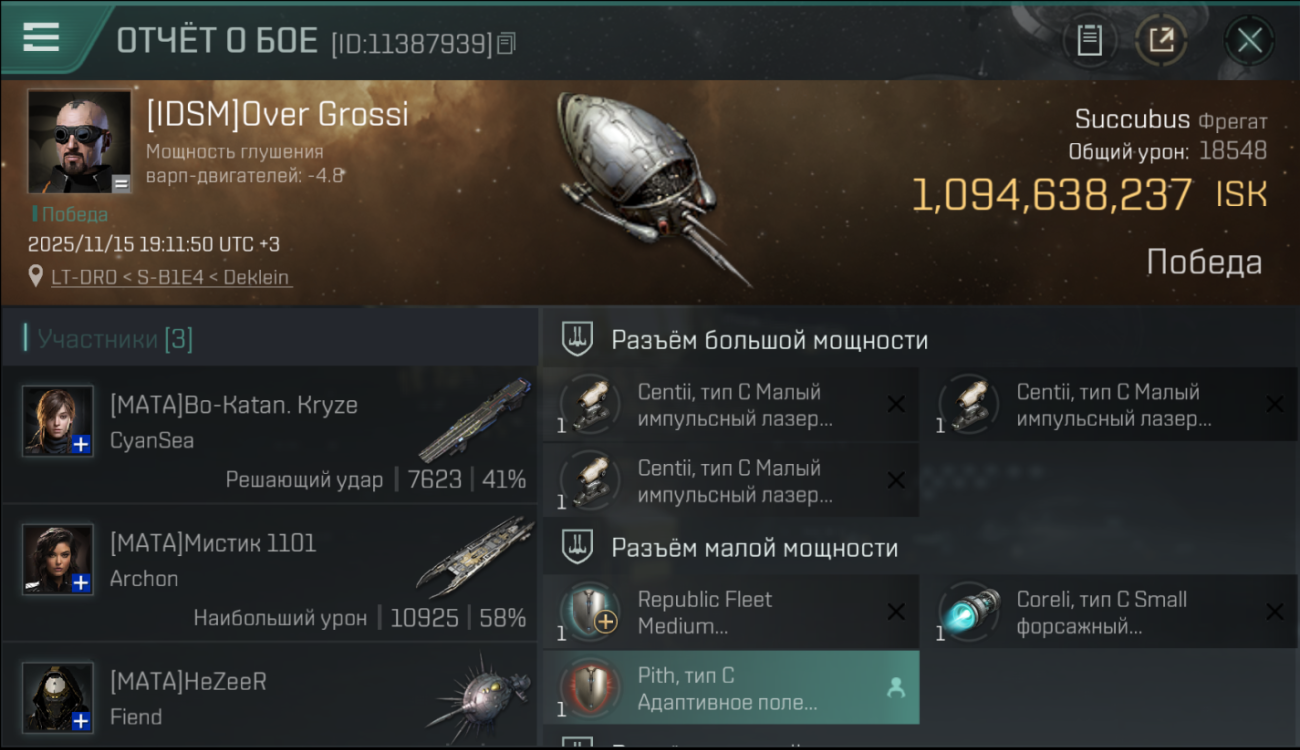Collapse the high power slot section

click(920, 340)
